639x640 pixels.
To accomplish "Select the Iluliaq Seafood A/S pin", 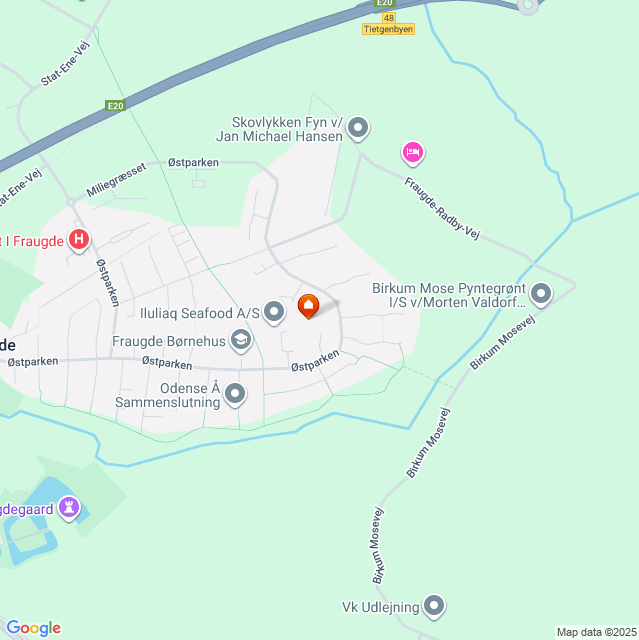I will (x=274, y=313).
